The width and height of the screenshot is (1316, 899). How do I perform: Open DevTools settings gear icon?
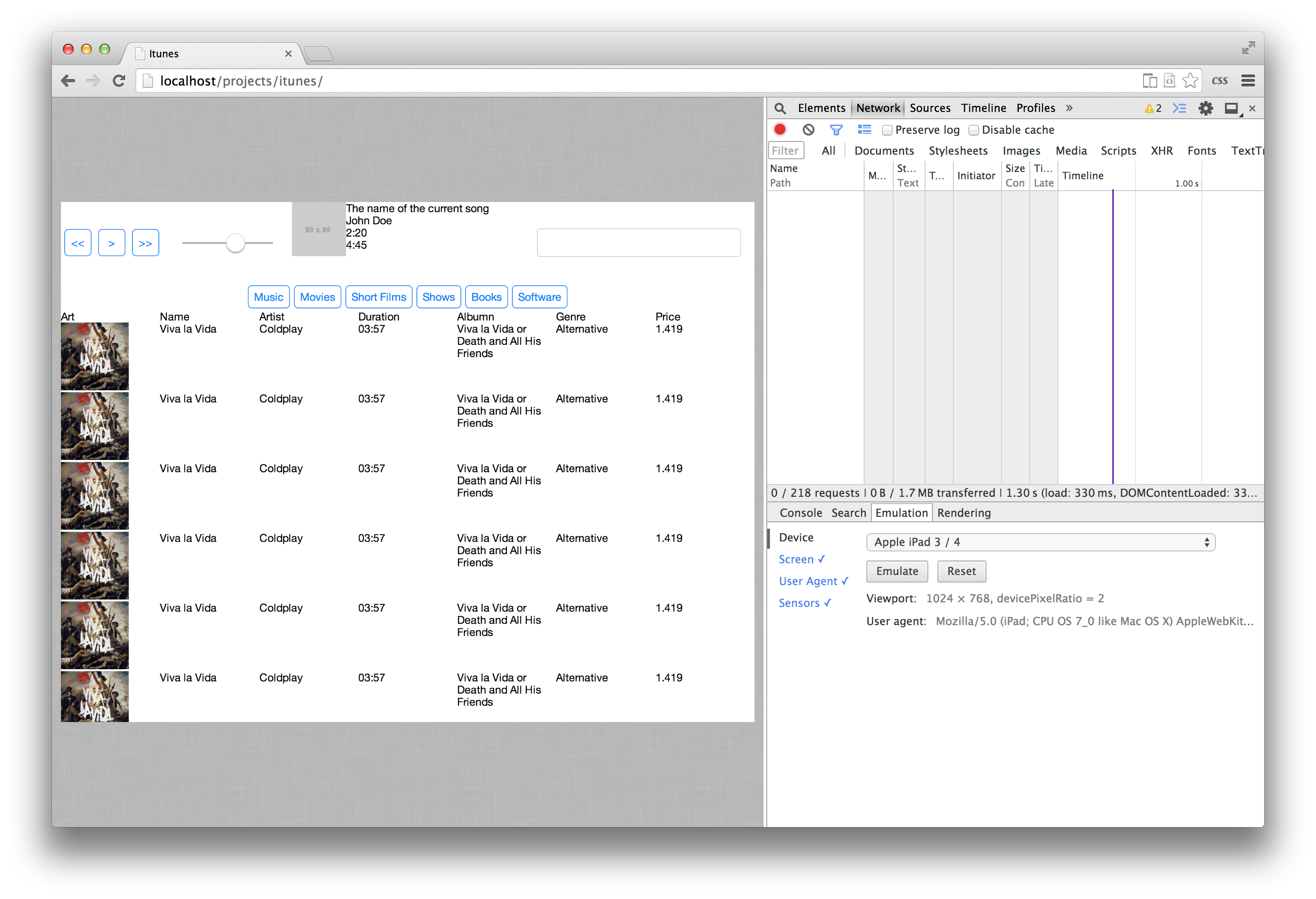1205,108
